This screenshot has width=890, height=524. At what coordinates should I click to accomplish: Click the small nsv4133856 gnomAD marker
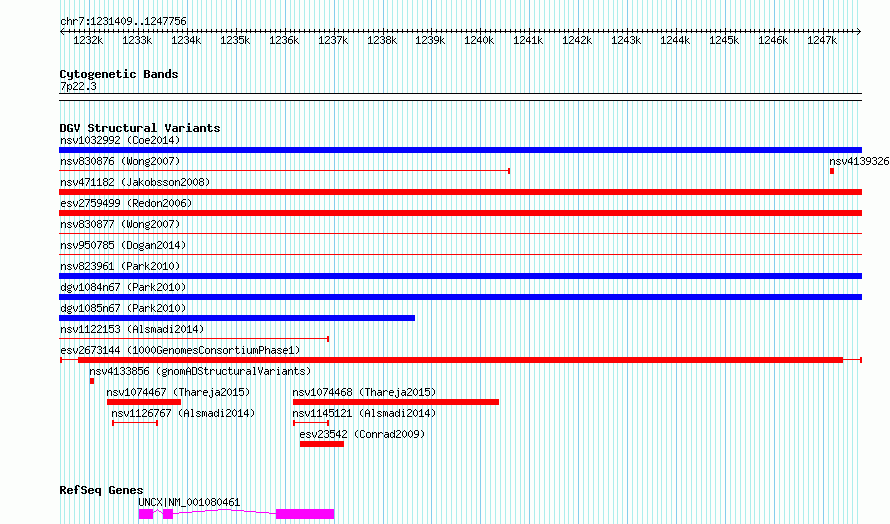[92, 381]
